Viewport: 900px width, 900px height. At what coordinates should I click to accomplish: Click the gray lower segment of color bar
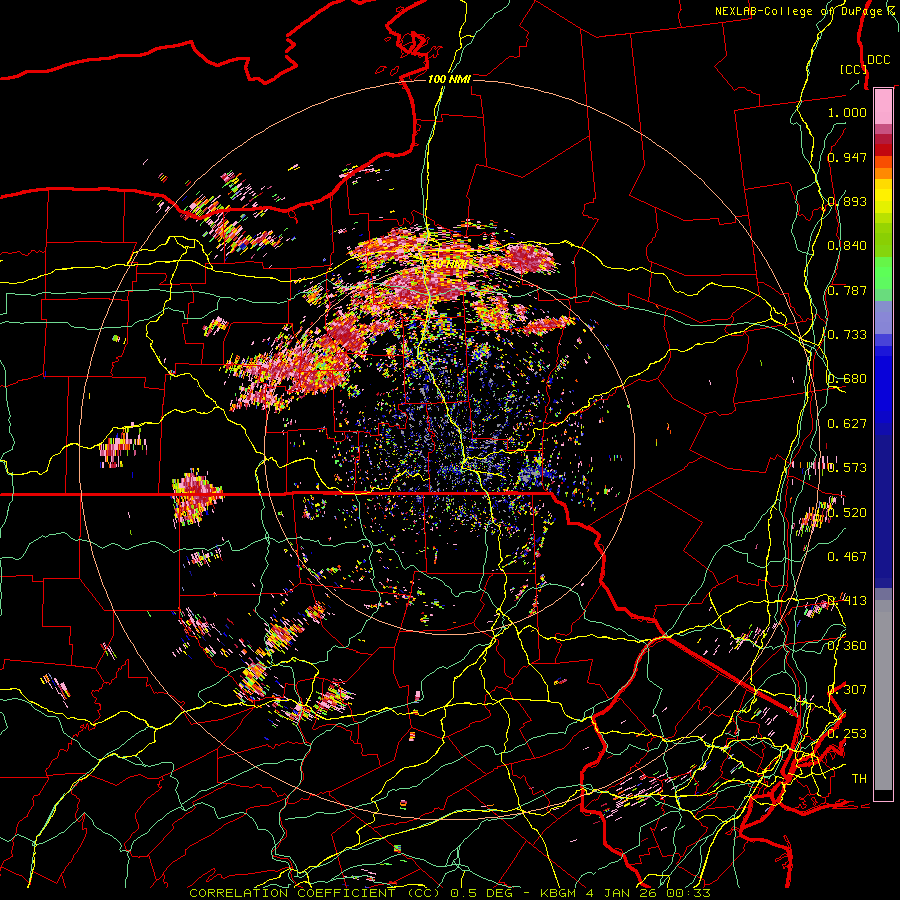[x=883, y=695]
